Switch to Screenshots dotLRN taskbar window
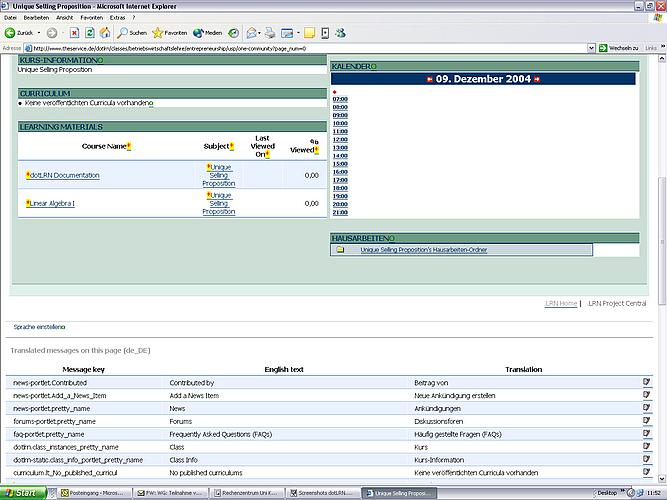This screenshot has width=667, height=500. (322, 493)
